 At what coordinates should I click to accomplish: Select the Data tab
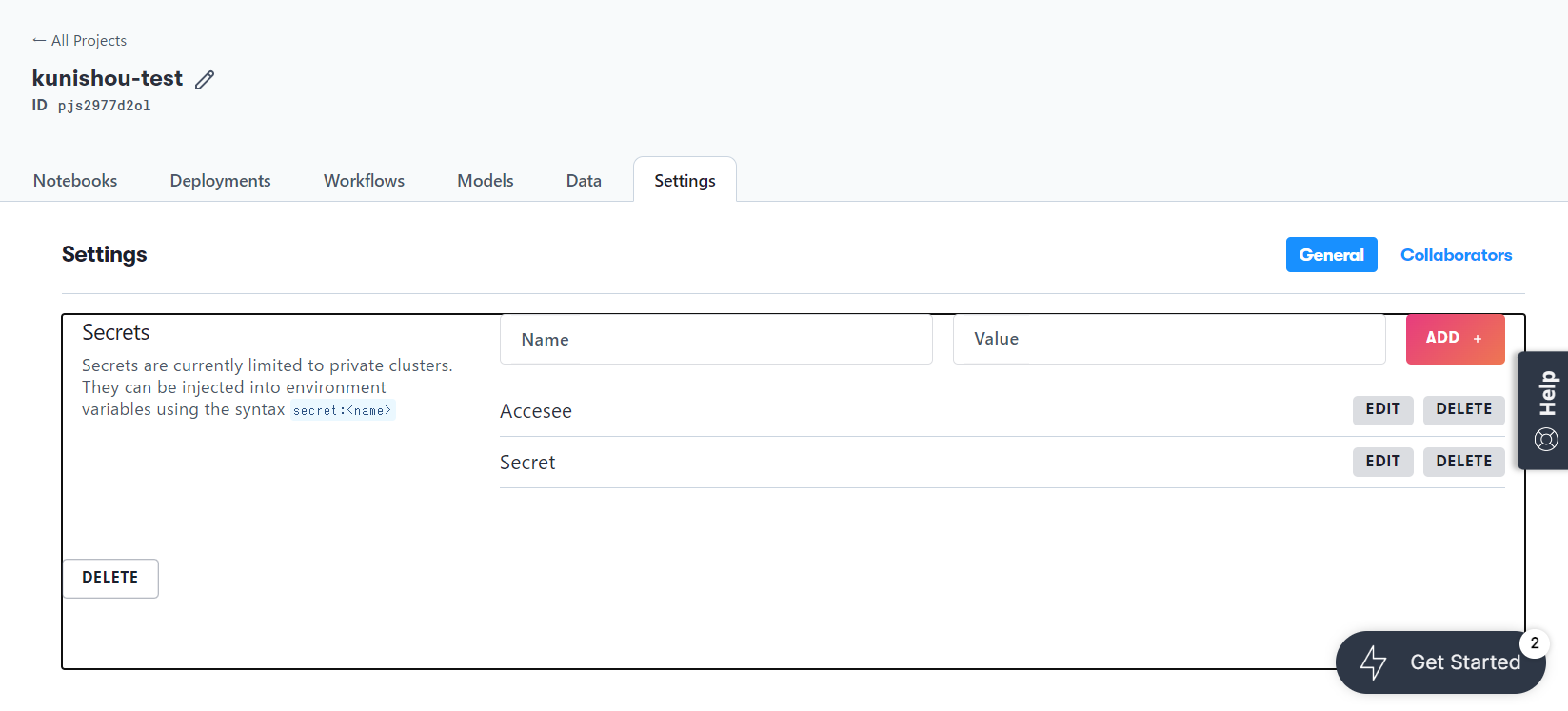pyautogui.click(x=584, y=181)
